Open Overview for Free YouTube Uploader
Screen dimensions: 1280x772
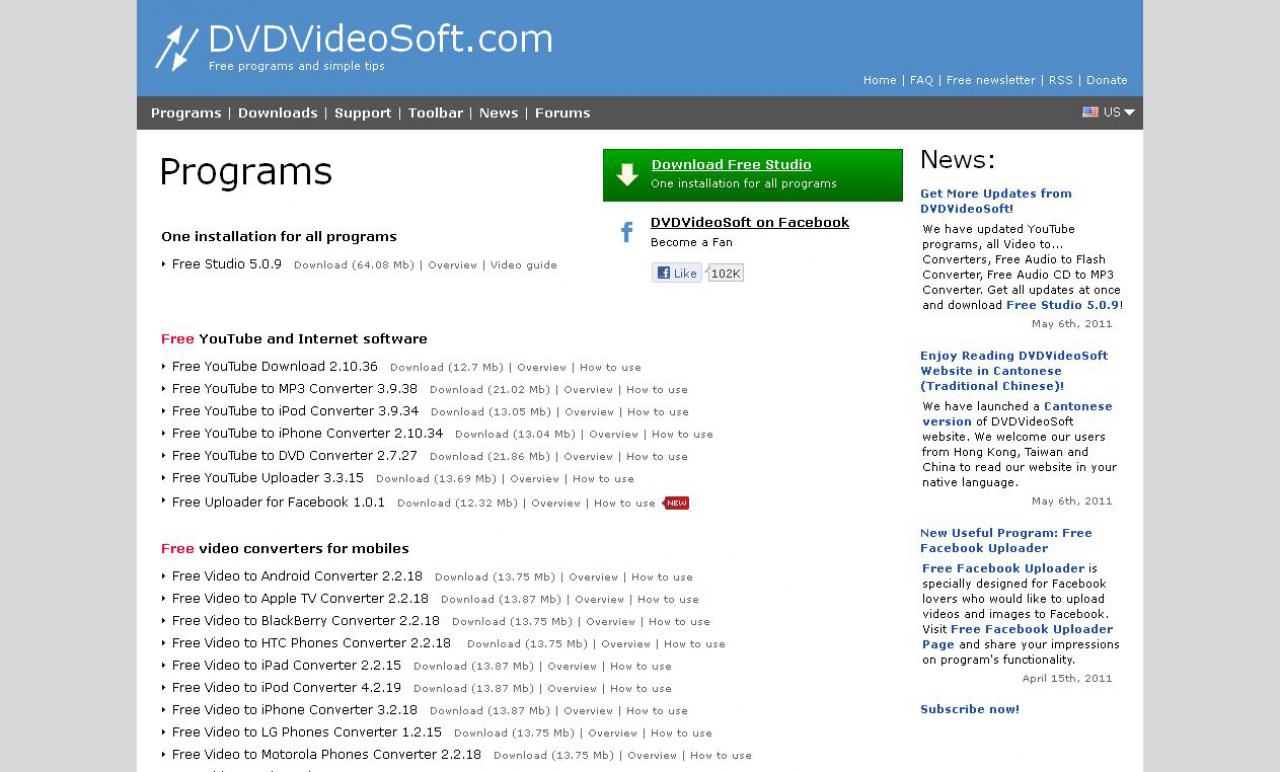535,479
